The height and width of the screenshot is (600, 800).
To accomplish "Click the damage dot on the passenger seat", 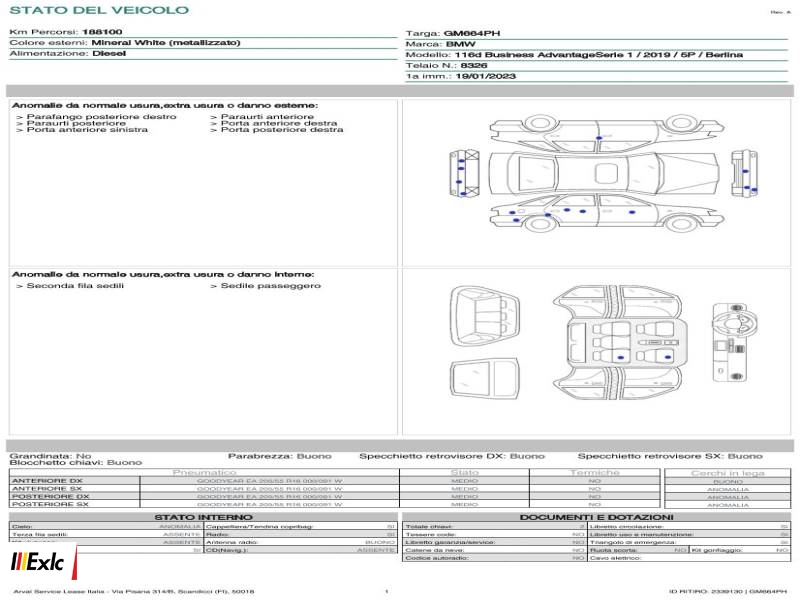I will tap(668, 357).
